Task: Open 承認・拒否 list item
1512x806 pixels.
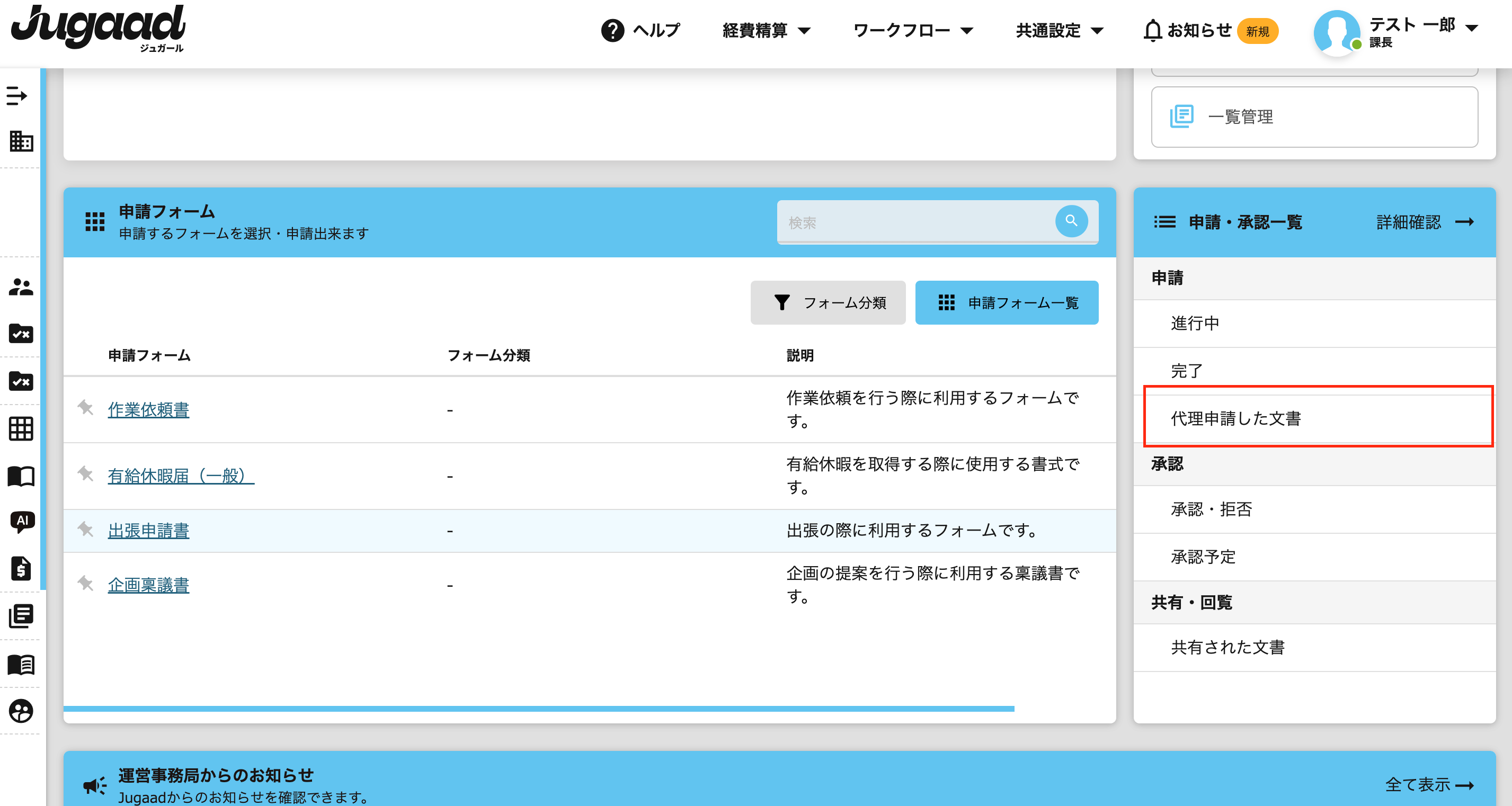Action: [x=1211, y=509]
